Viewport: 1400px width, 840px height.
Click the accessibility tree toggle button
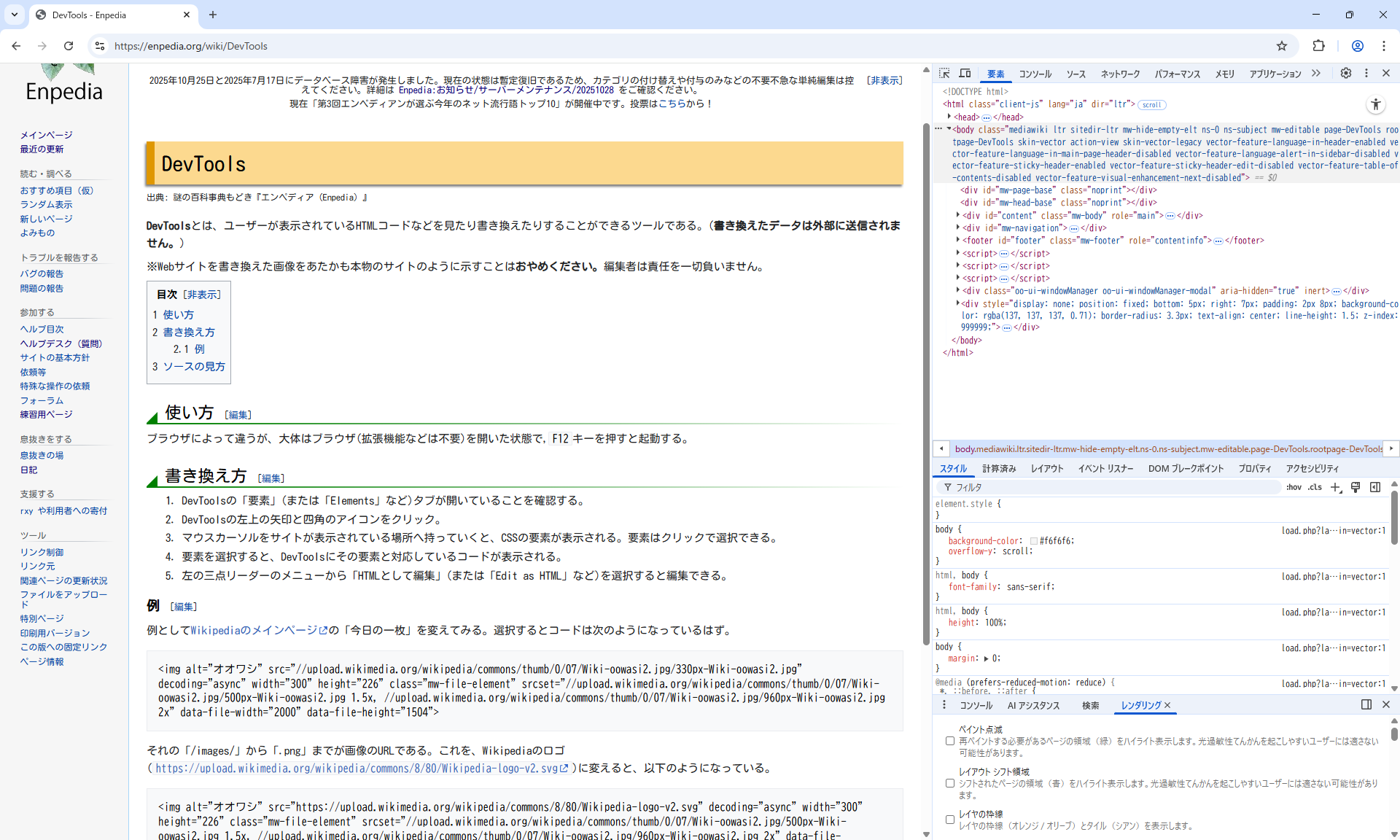point(1375,105)
